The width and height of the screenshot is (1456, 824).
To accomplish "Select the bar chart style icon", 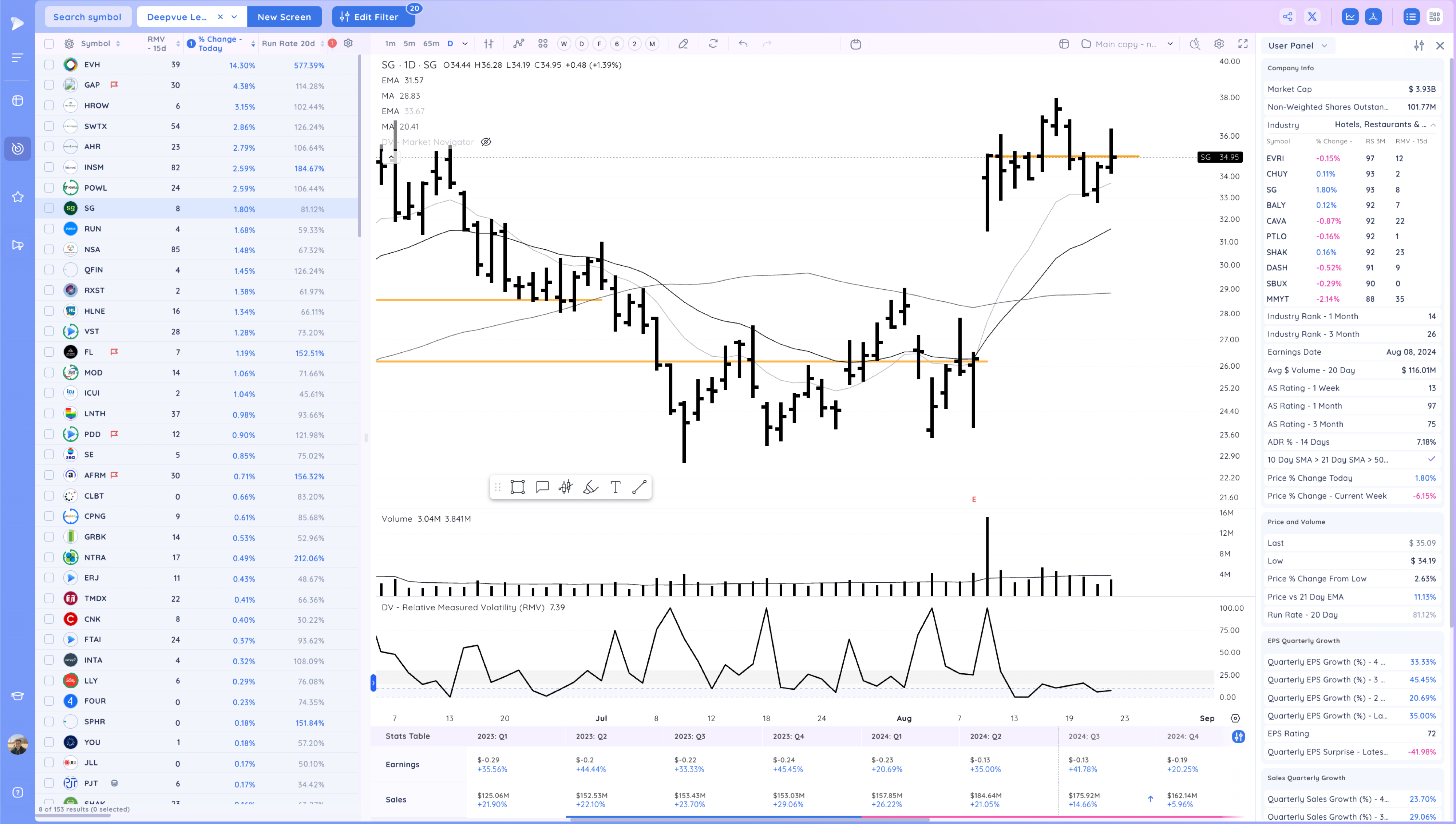I will 489,44.
